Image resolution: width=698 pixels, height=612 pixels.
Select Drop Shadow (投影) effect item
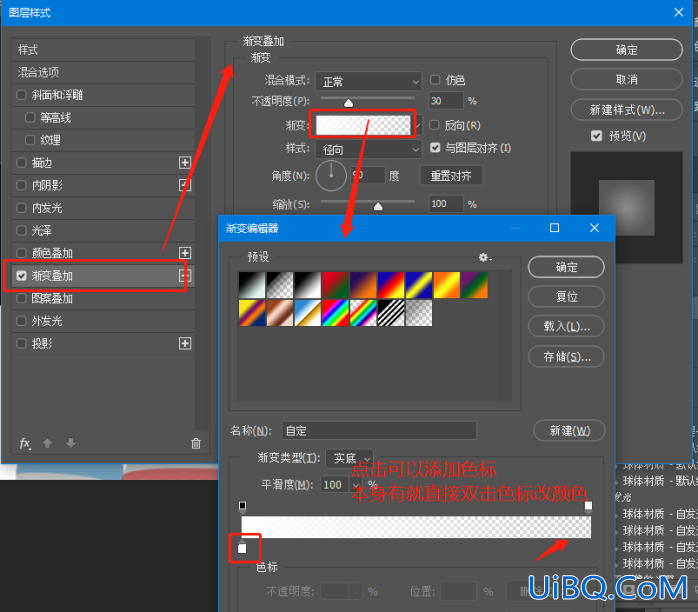pos(103,343)
